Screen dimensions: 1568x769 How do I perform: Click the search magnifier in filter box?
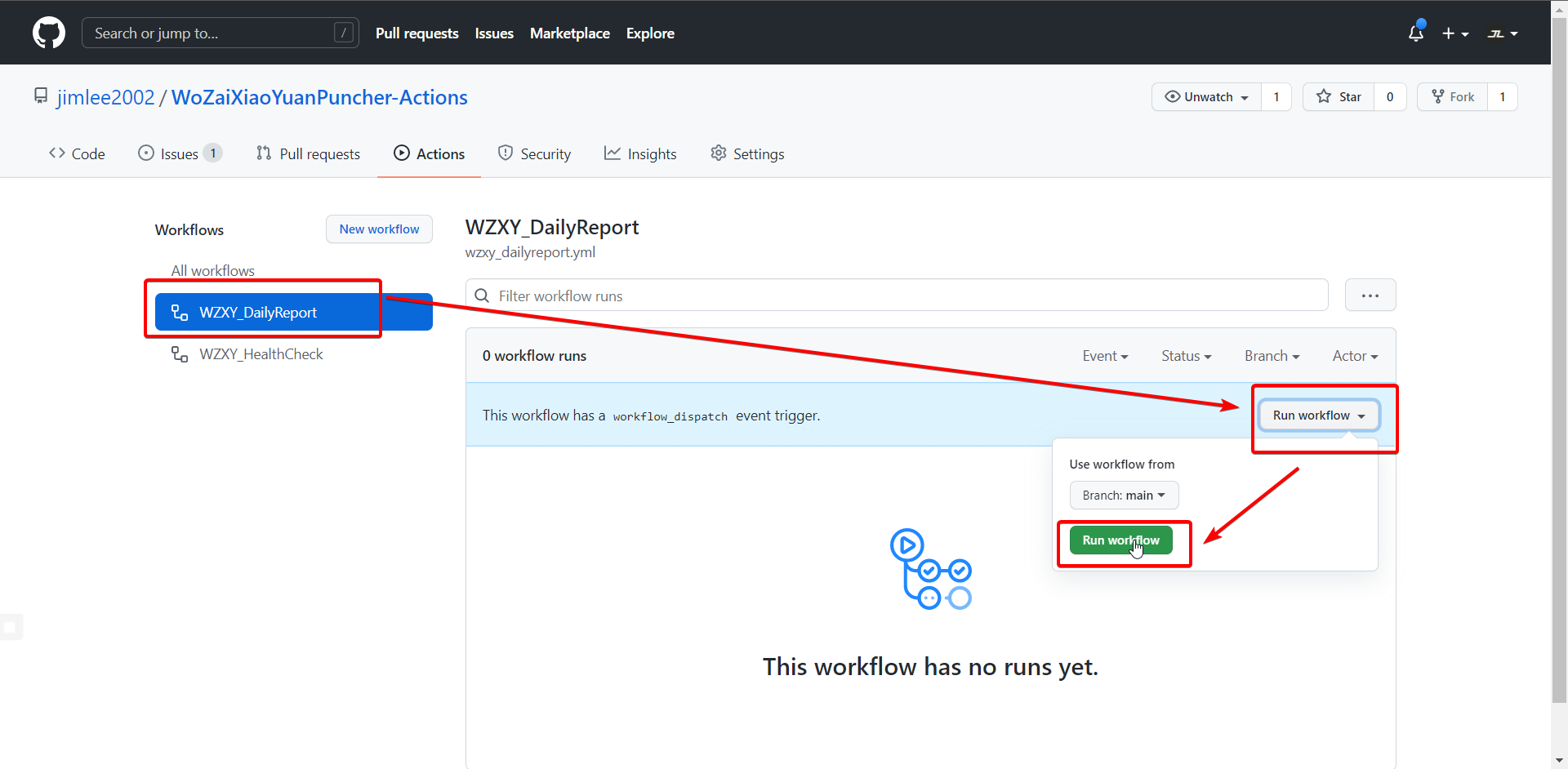[482, 296]
